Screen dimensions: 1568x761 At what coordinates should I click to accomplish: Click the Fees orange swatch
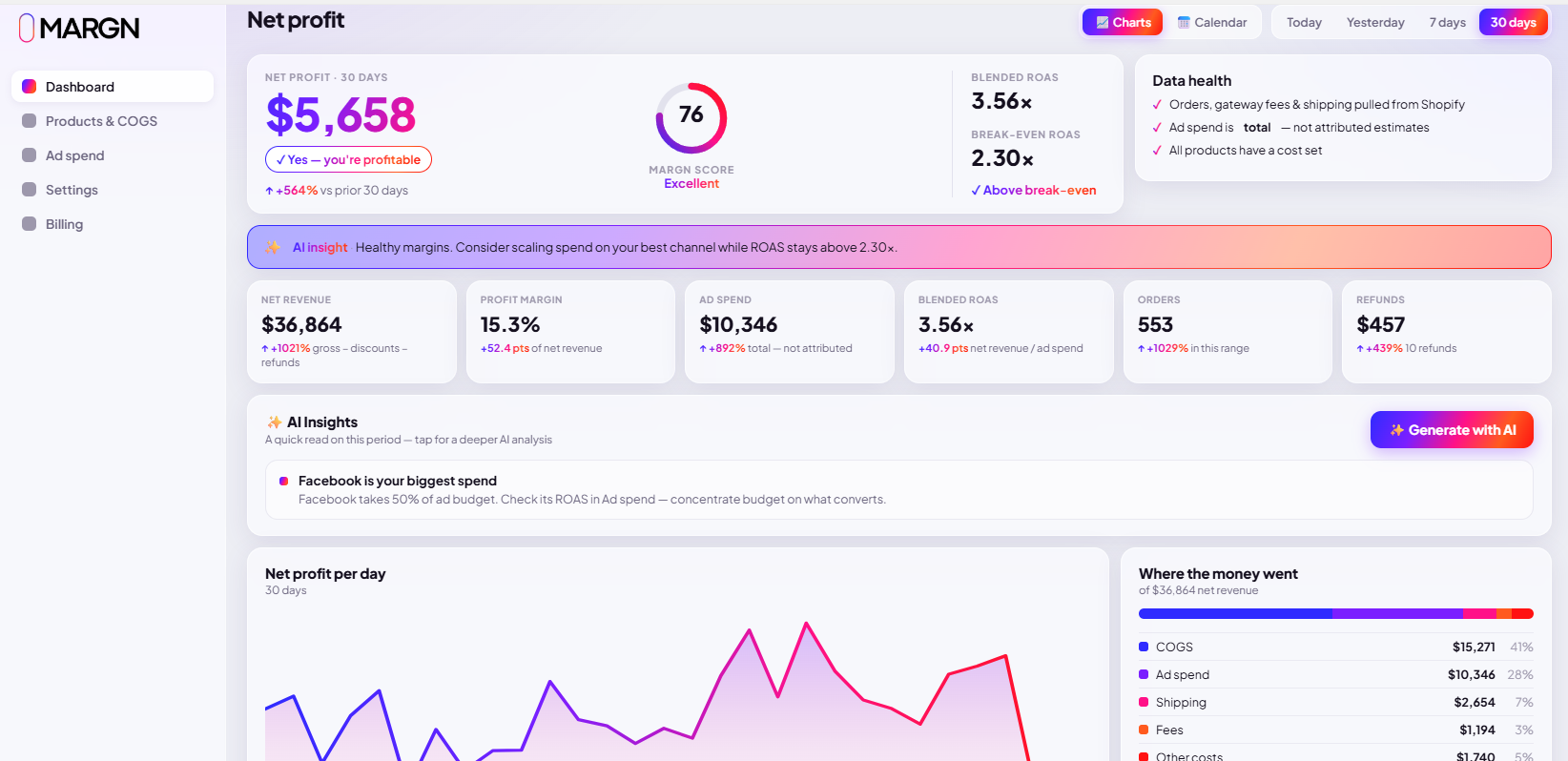pyautogui.click(x=1144, y=730)
